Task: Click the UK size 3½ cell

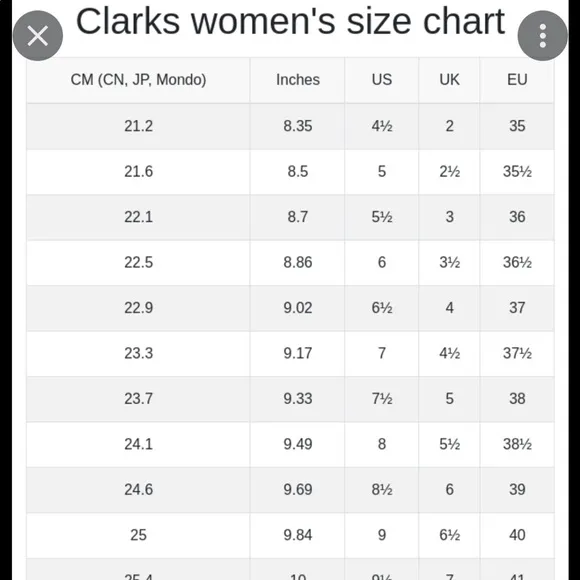Action: pyautogui.click(x=449, y=263)
